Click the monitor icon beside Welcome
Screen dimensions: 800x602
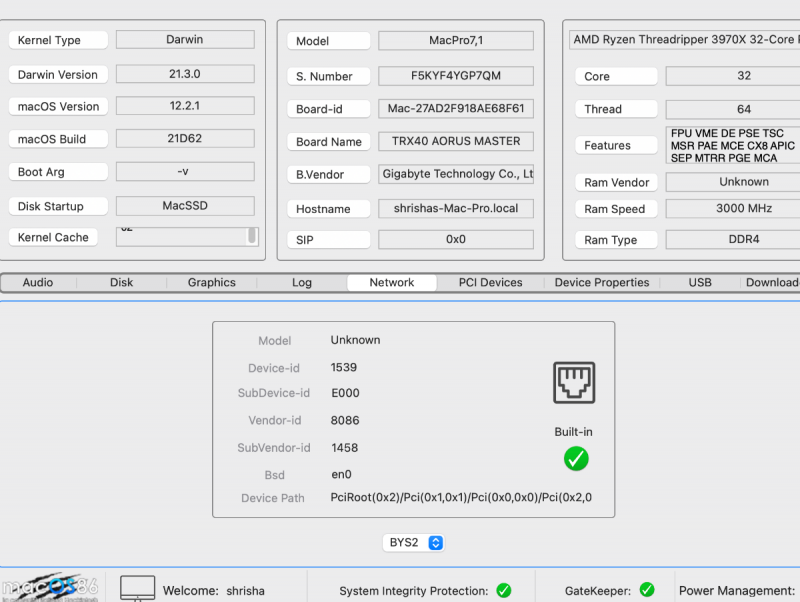coord(138,588)
